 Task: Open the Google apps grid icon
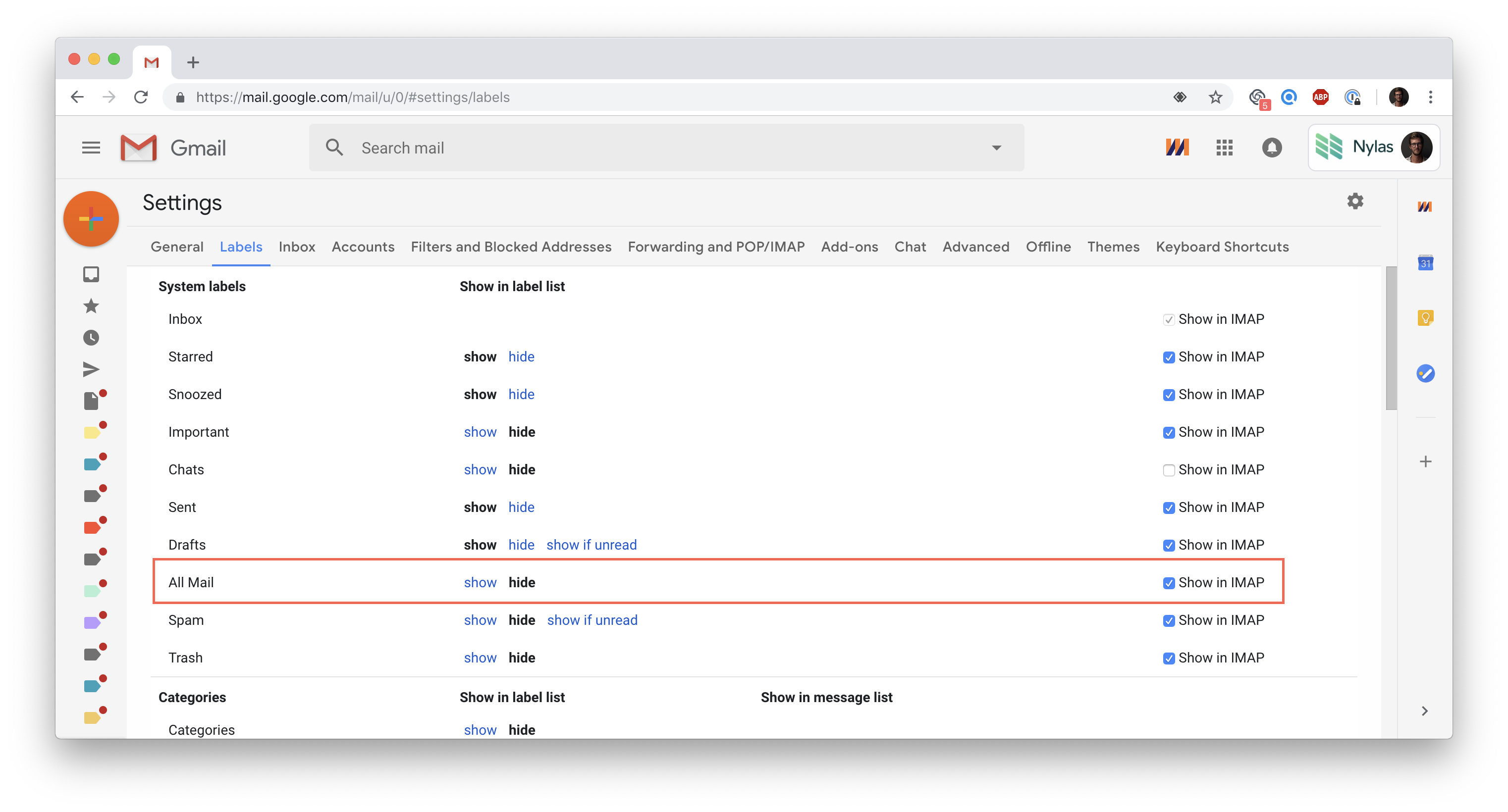pos(1224,148)
